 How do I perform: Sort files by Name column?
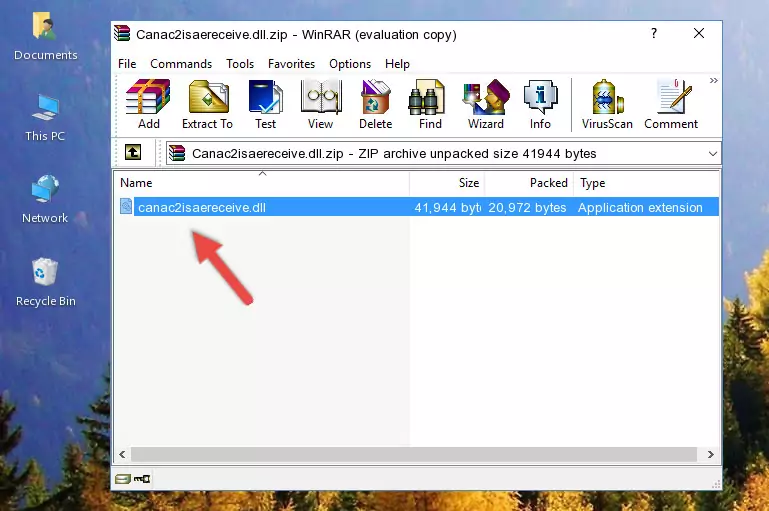262,183
